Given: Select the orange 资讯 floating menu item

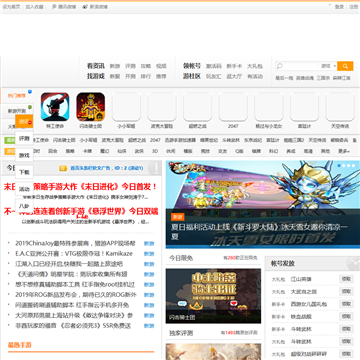Looking at the screenshot, I should (24, 121).
